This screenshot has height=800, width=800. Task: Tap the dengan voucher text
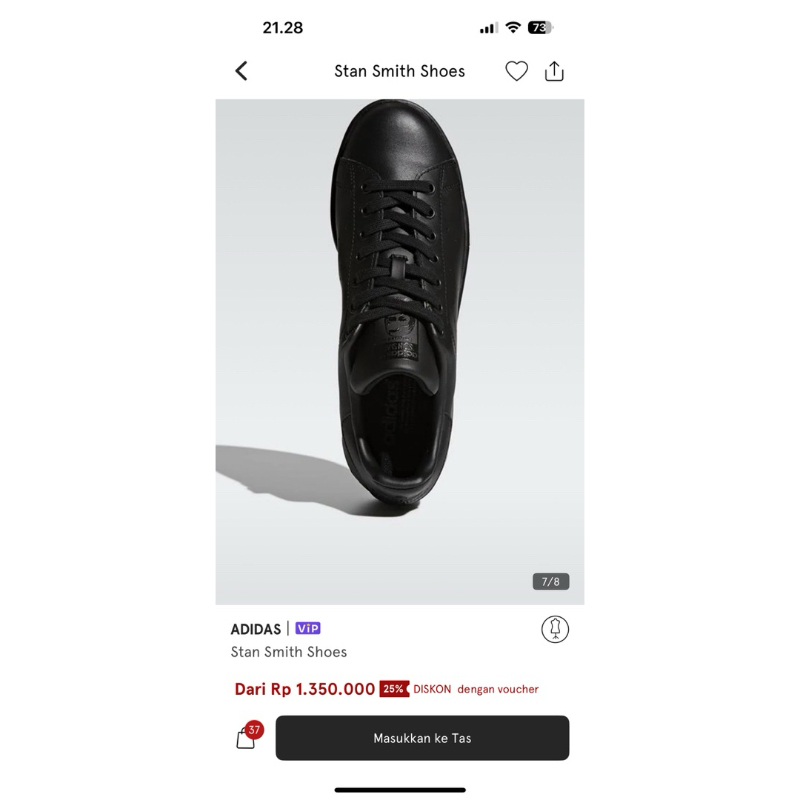click(x=497, y=689)
